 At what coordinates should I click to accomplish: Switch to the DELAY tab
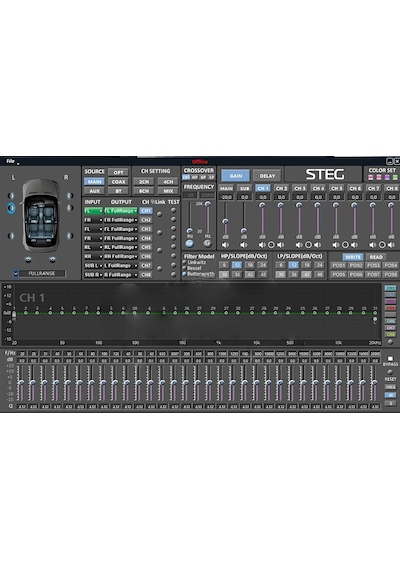click(x=267, y=176)
